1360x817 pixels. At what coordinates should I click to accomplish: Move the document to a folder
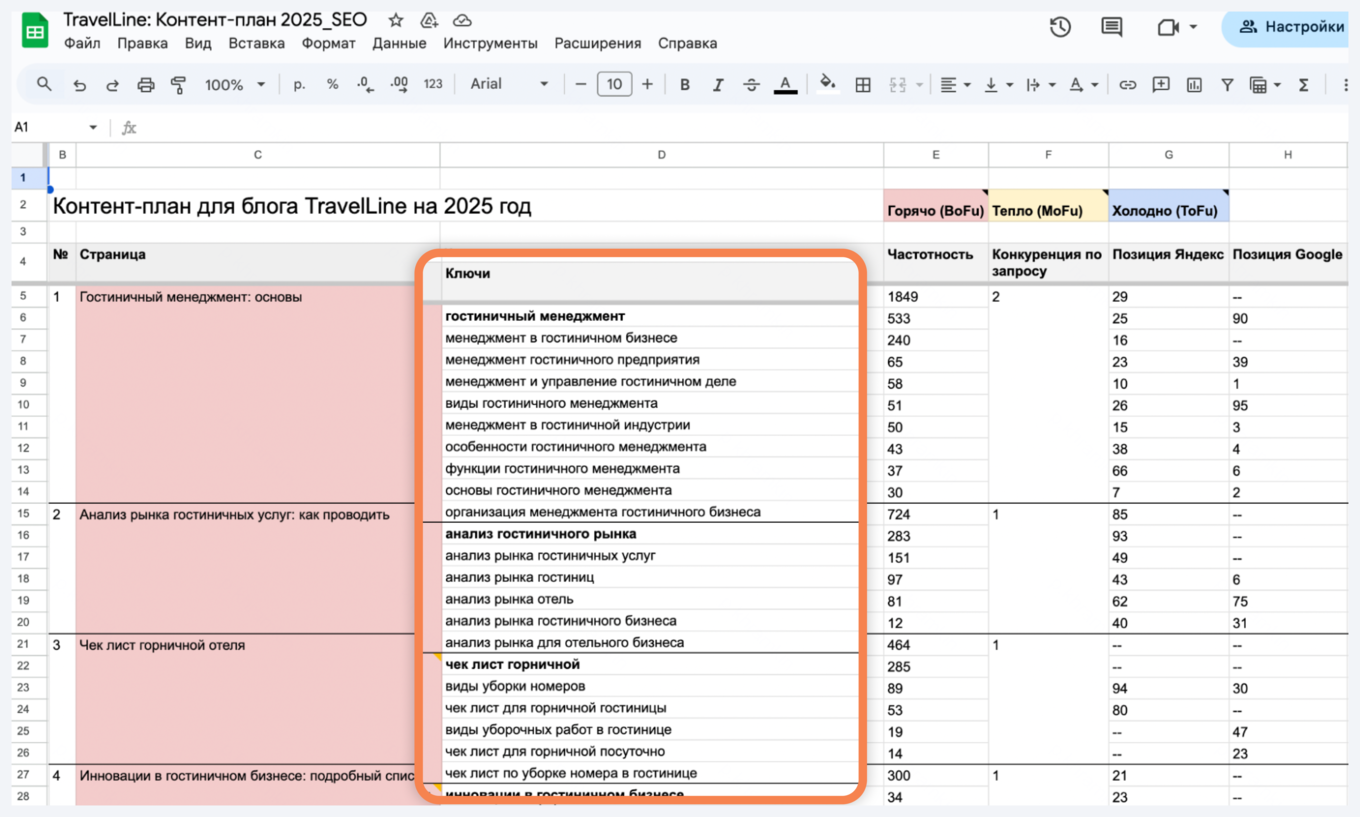click(x=429, y=20)
